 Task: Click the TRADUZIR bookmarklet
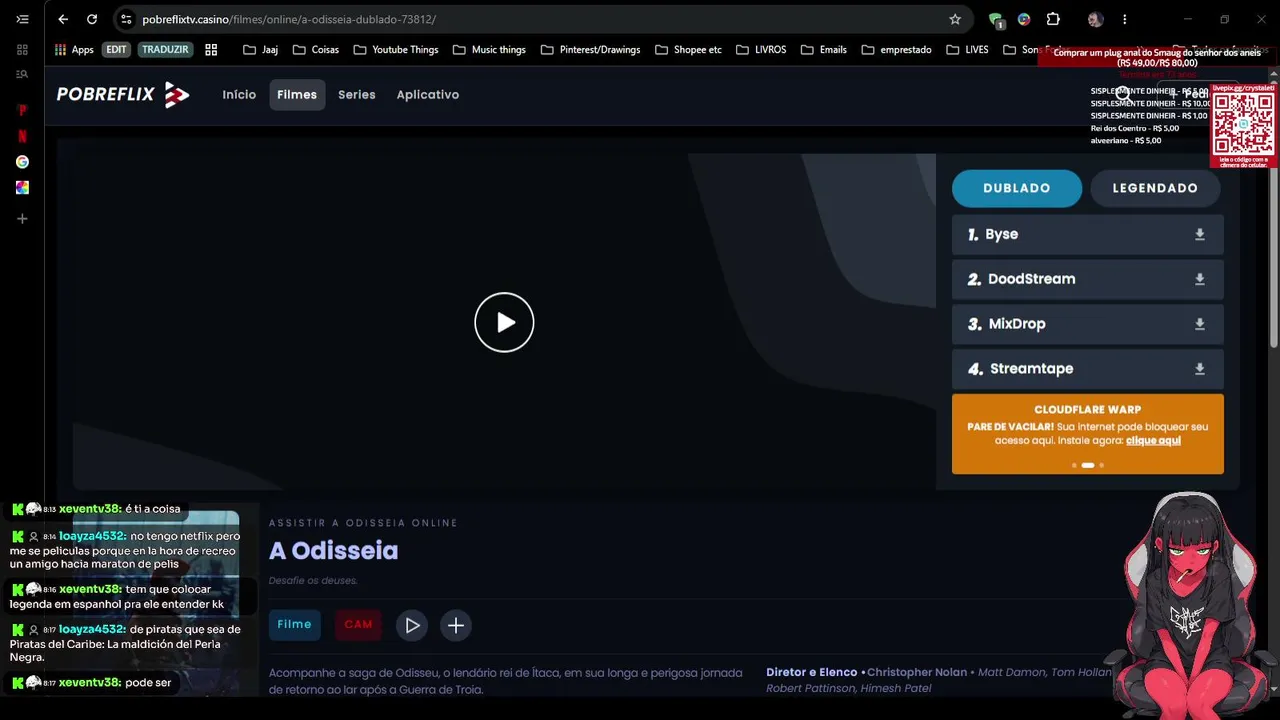click(x=165, y=49)
